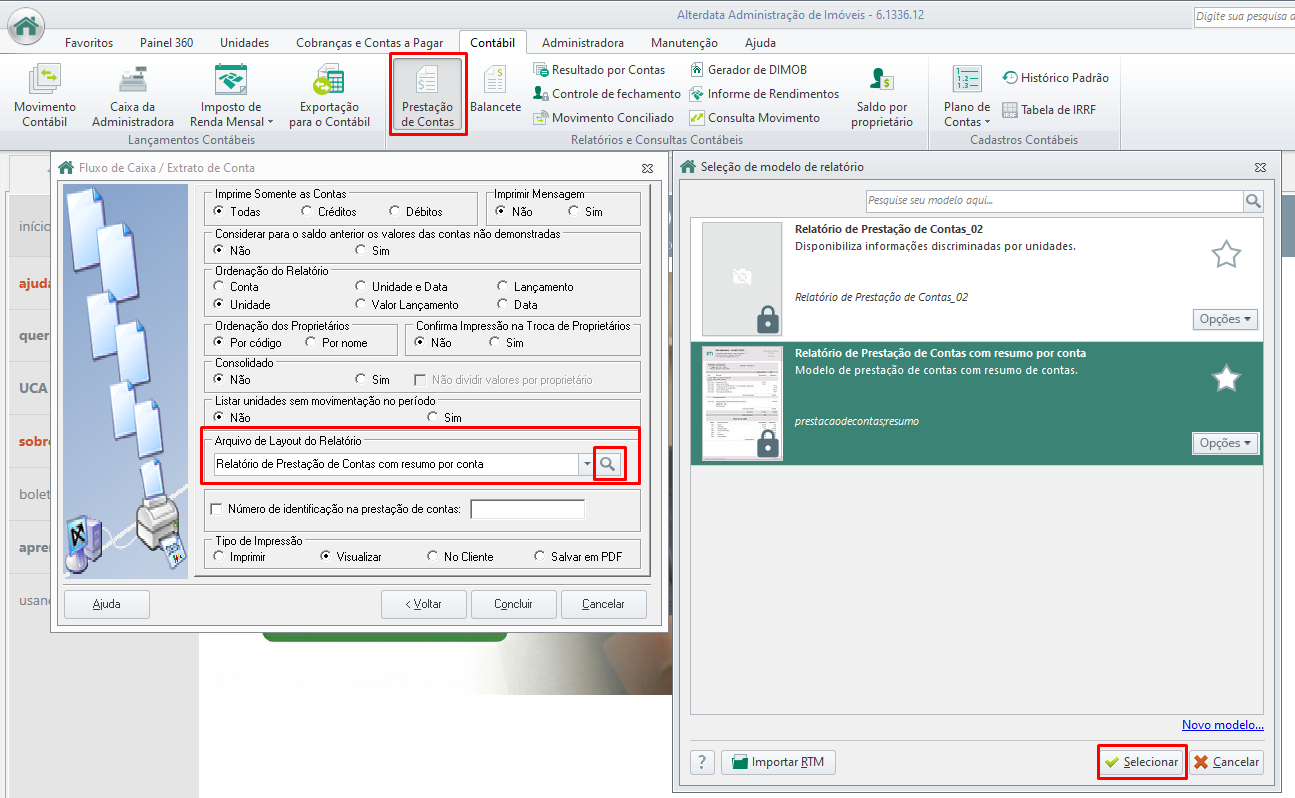Favorite the Prestação de Contas_02 star
1295x798 pixels.
click(x=1226, y=255)
